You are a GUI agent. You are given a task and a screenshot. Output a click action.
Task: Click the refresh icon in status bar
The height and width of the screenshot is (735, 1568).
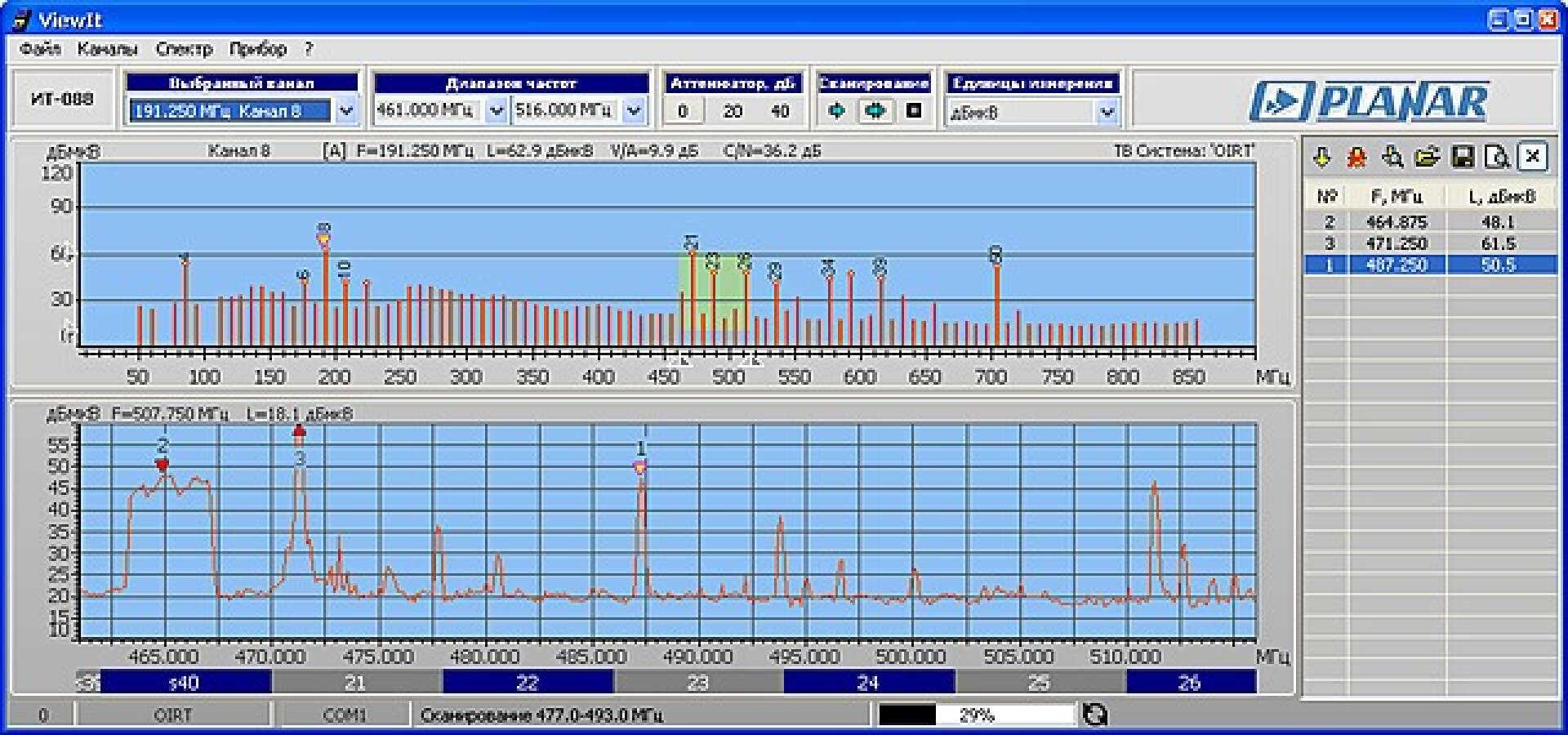point(1094,715)
